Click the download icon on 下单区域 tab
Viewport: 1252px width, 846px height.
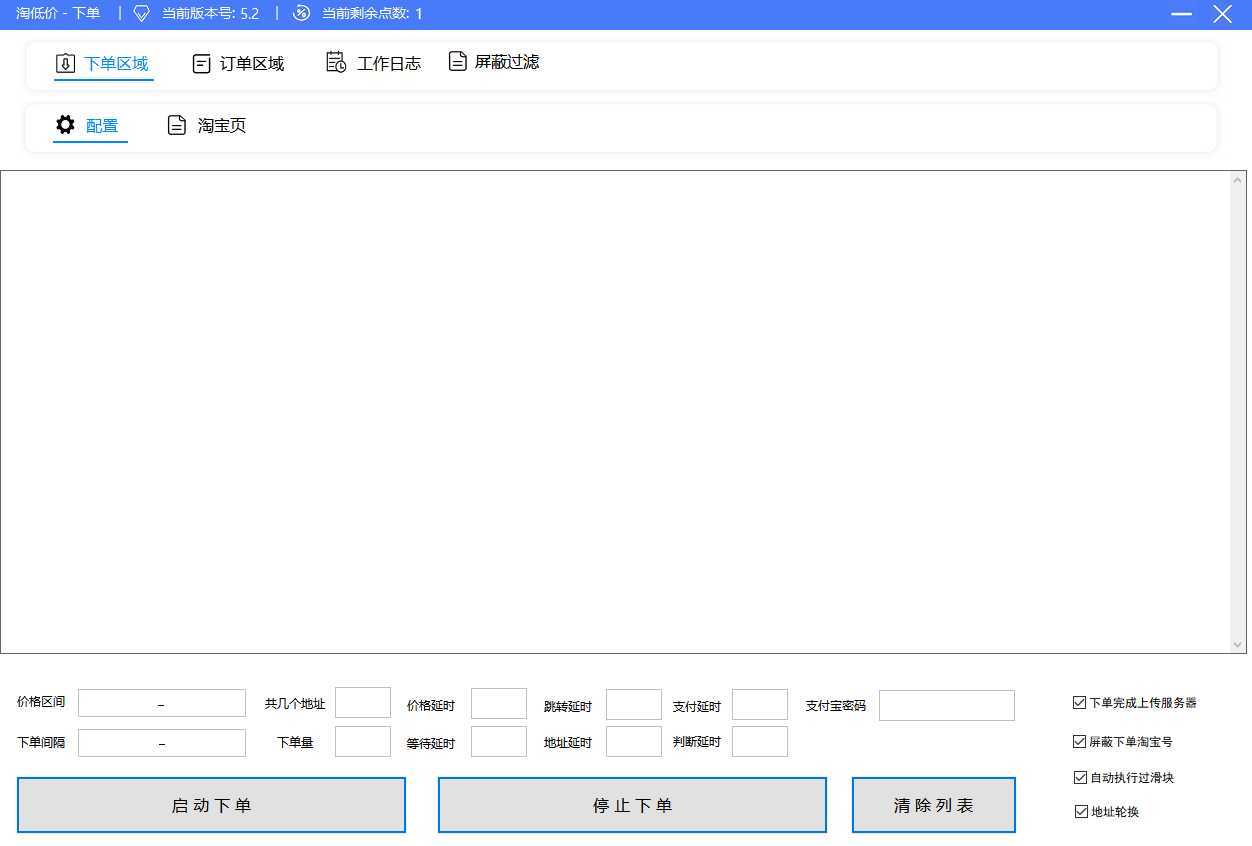tap(66, 62)
